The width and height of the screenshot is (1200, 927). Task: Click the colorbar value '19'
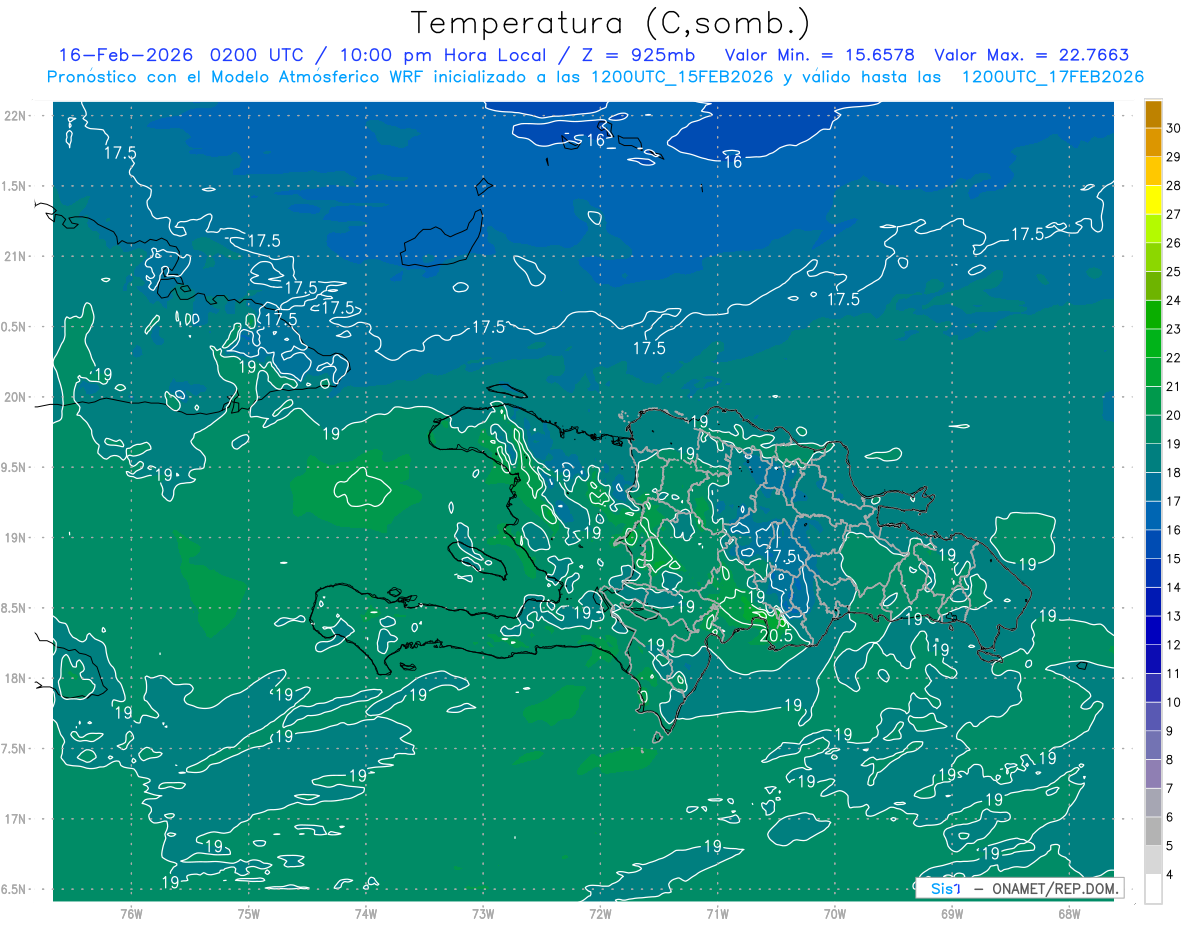point(1173,444)
